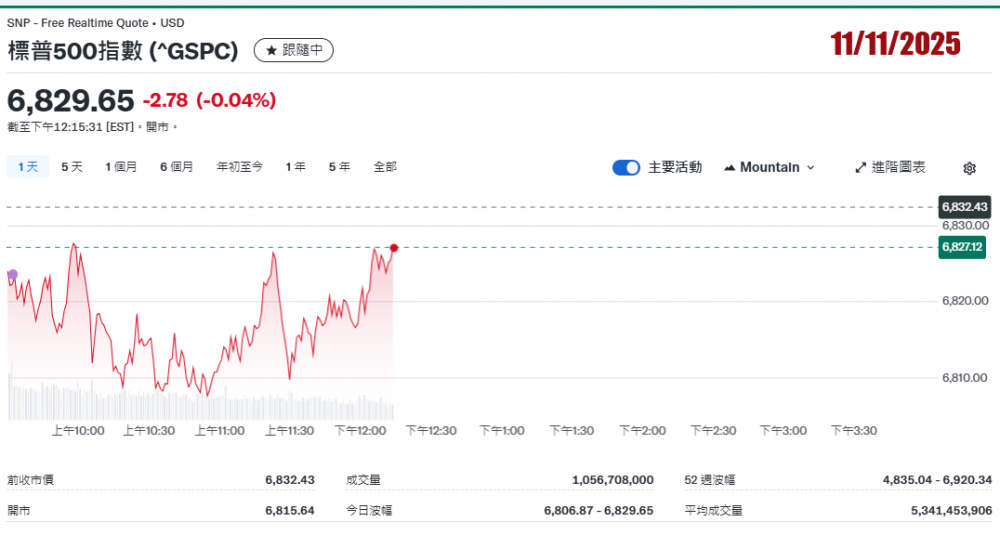Screen dimensions: 1000x535
Task: Switch to the 5天 range tab
Action: [x=72, y=167]
